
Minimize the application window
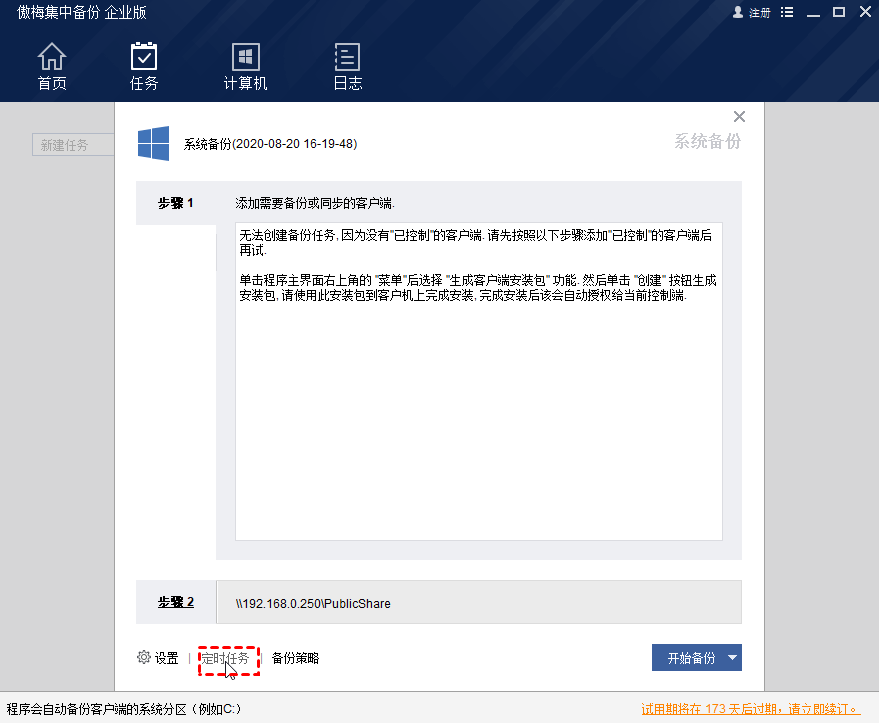click(813, 13)
